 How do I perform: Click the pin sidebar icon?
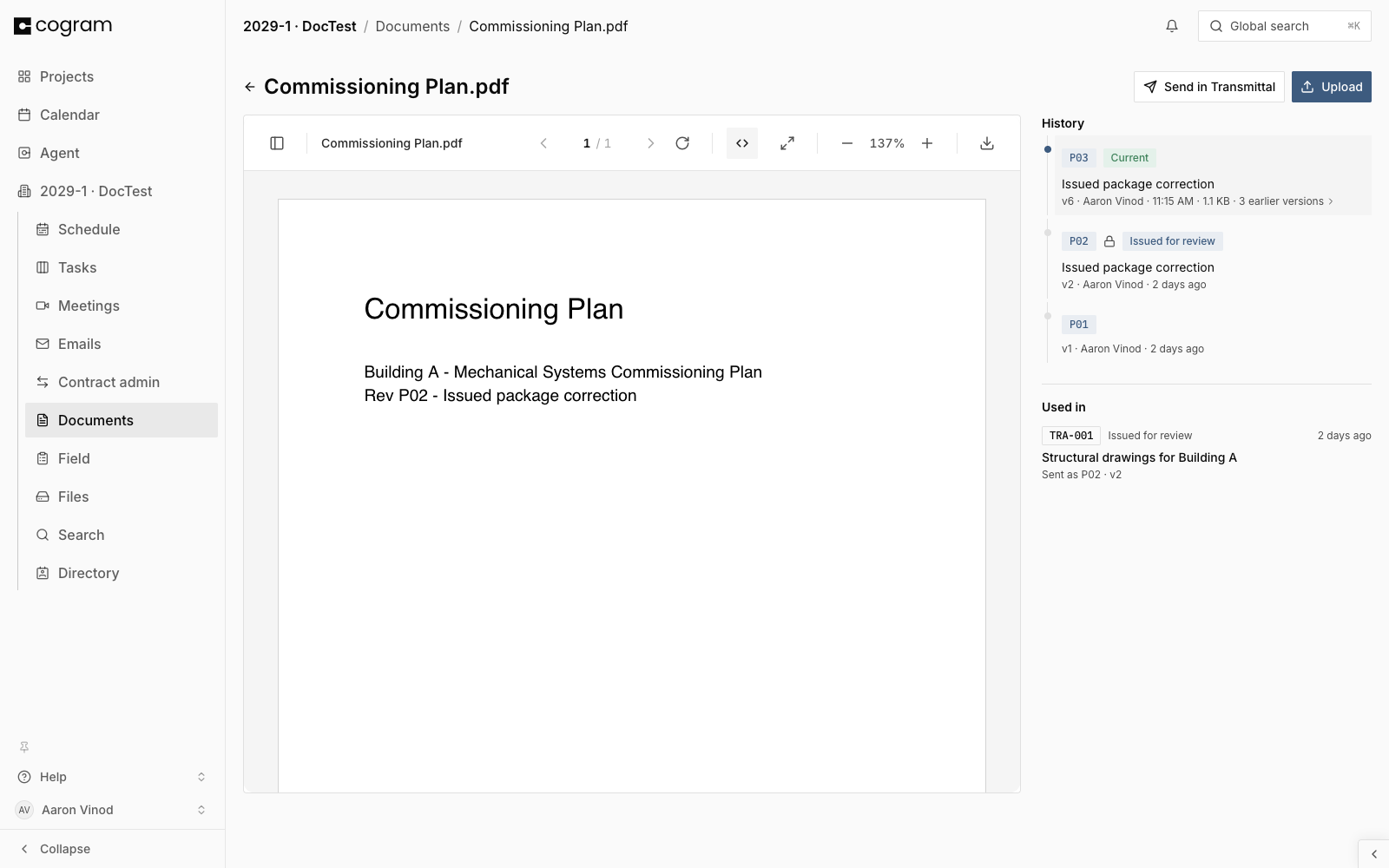point(24,746)
